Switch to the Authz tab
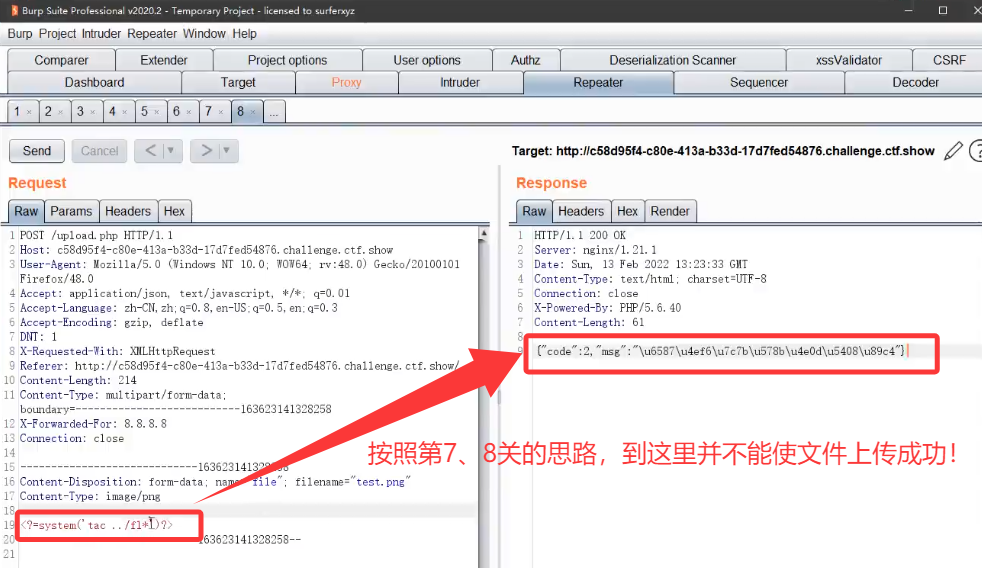This screenshot has height=568, width=982. point(525,60)
